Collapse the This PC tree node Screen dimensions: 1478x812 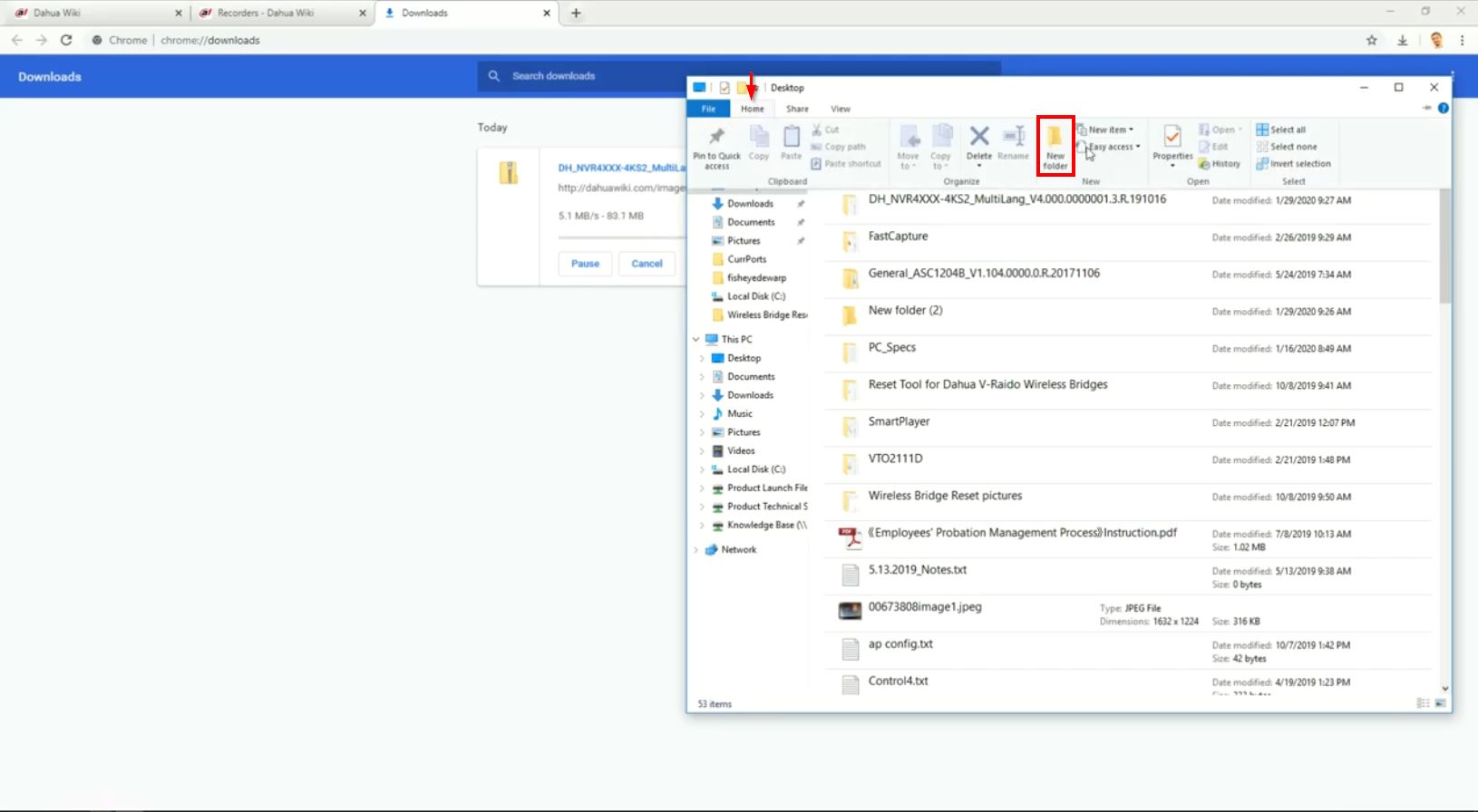pos(696,340)
